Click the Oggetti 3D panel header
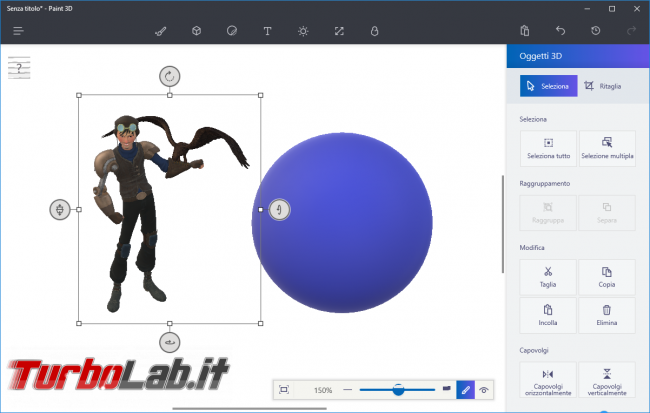 pos(578,56)
